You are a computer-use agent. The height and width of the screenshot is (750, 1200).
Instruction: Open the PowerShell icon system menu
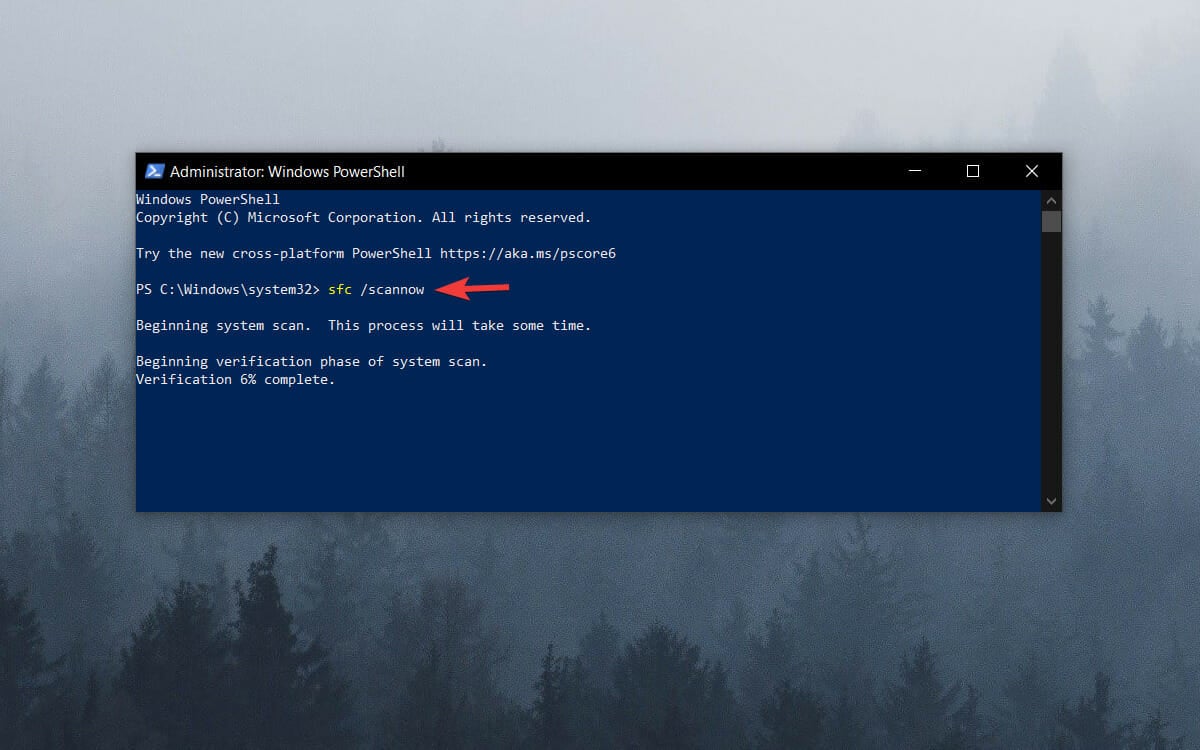pyautogui.click(x=154, y=171)
